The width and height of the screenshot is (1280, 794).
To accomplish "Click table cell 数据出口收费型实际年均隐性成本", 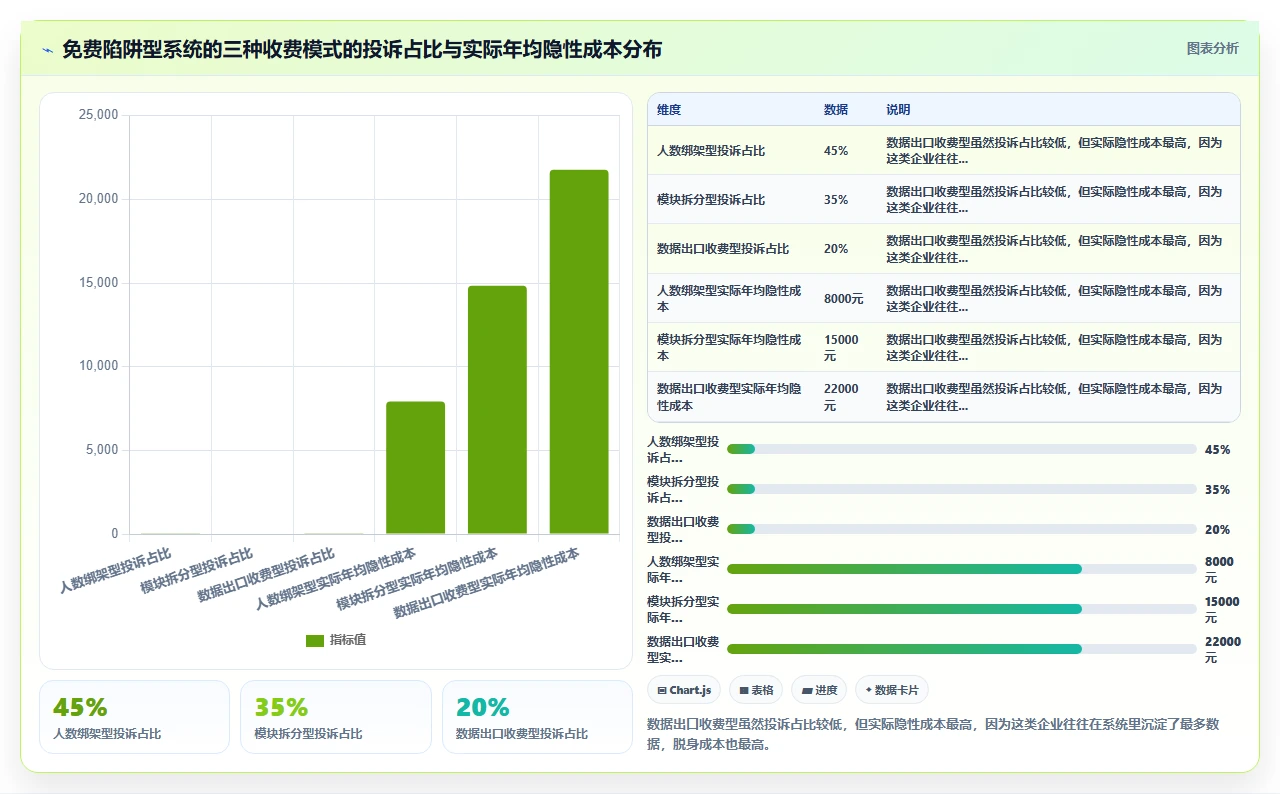I will (729, 397).
